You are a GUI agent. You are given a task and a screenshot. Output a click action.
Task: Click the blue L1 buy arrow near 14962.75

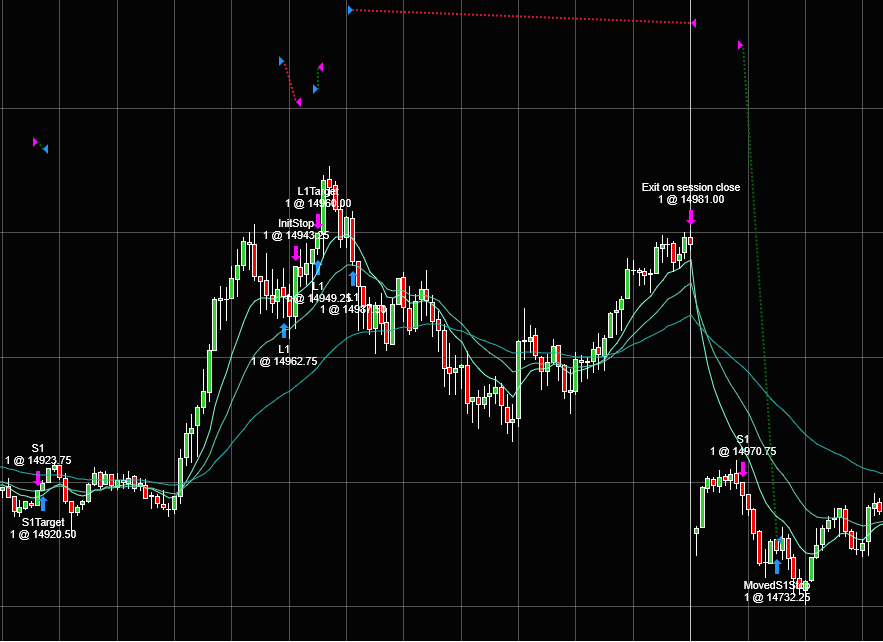[284, 327]
